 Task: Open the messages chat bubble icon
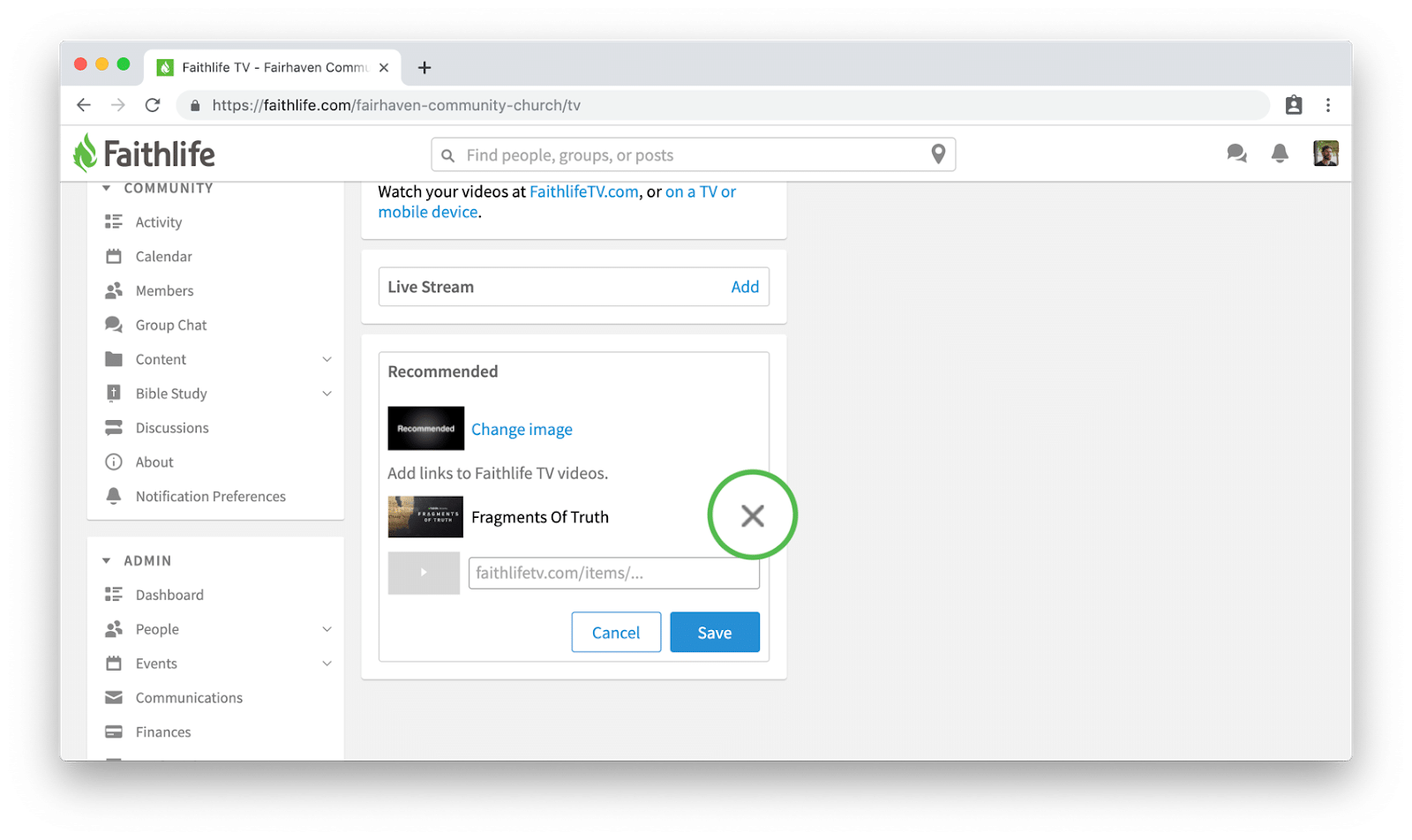click(x=1236, y=154)
